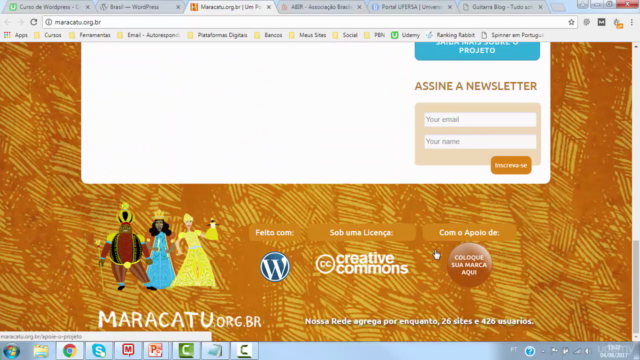The height and width of the screenshot is (360, 640).
Task: Click the WordPress logo in footer
Action: click(x=275, y=267)
